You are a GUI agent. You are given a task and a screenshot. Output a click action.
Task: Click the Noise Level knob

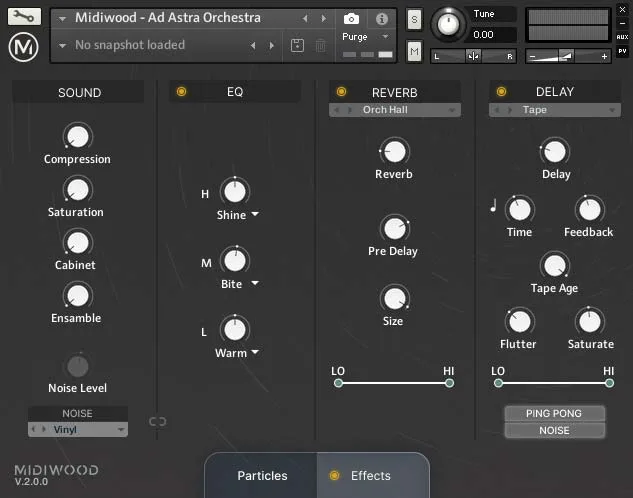coord(78,366)
